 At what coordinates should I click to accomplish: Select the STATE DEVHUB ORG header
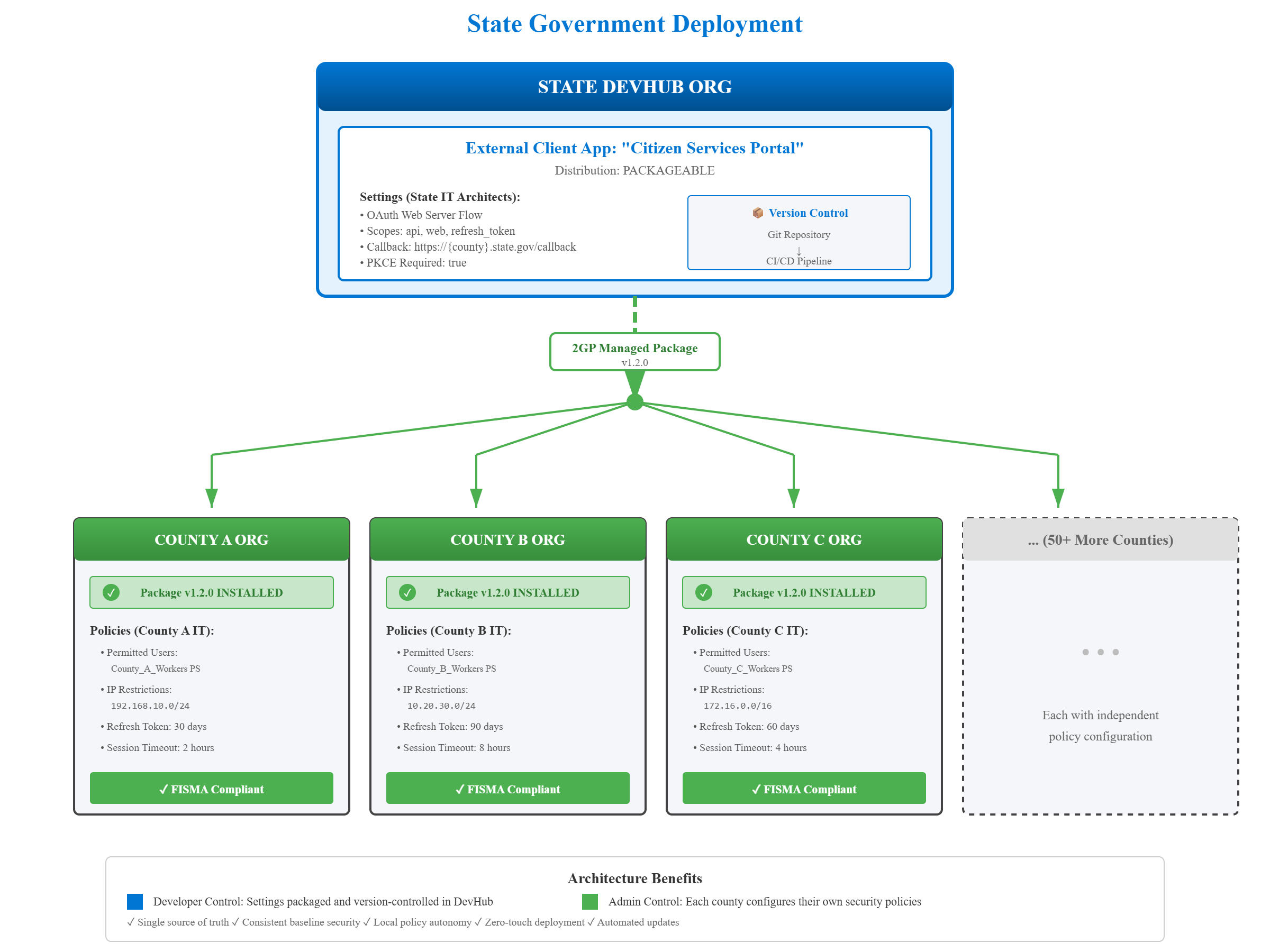[x=634, y=87]
